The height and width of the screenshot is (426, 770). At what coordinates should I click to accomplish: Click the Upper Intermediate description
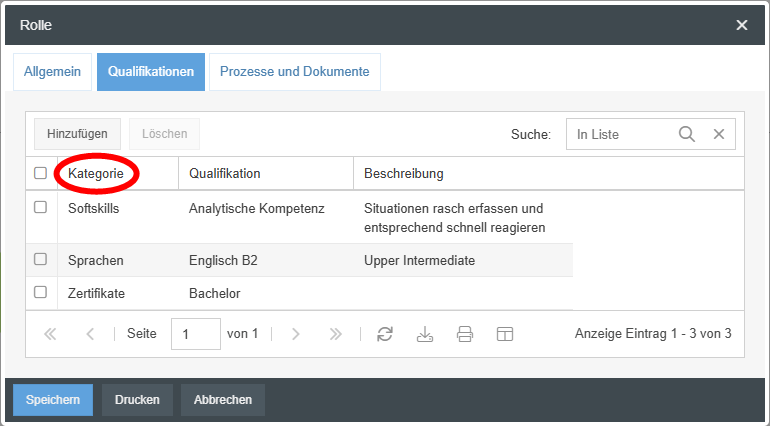coord(419,260)
